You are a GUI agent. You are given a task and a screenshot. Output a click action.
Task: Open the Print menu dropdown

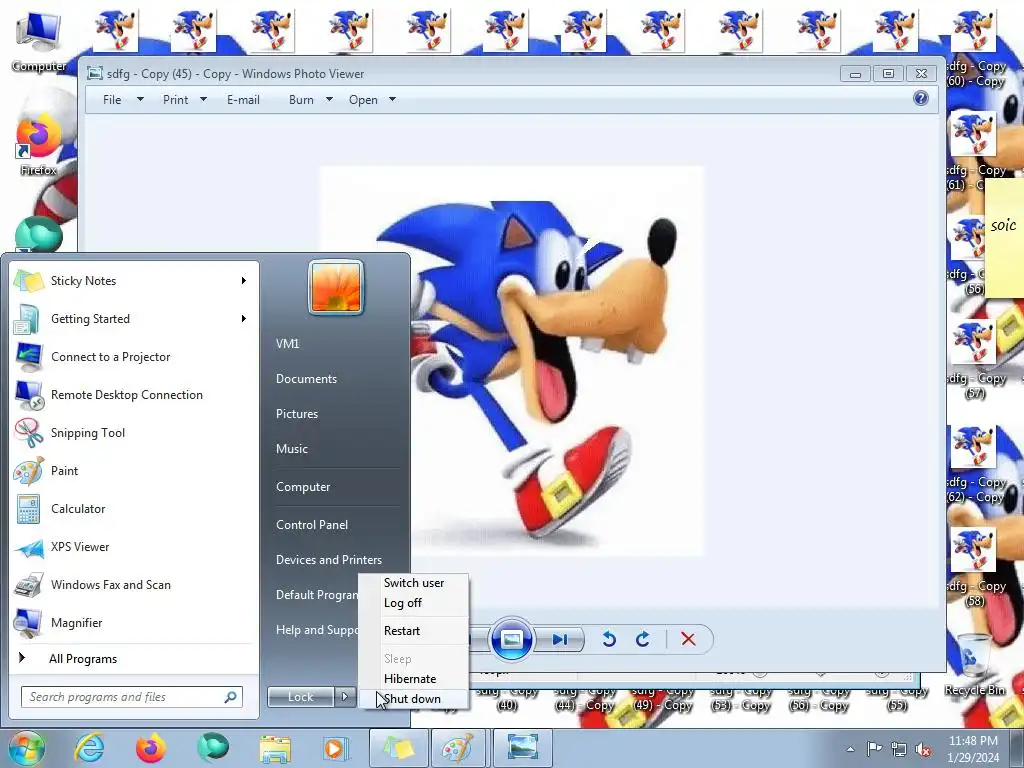point(185,100)
